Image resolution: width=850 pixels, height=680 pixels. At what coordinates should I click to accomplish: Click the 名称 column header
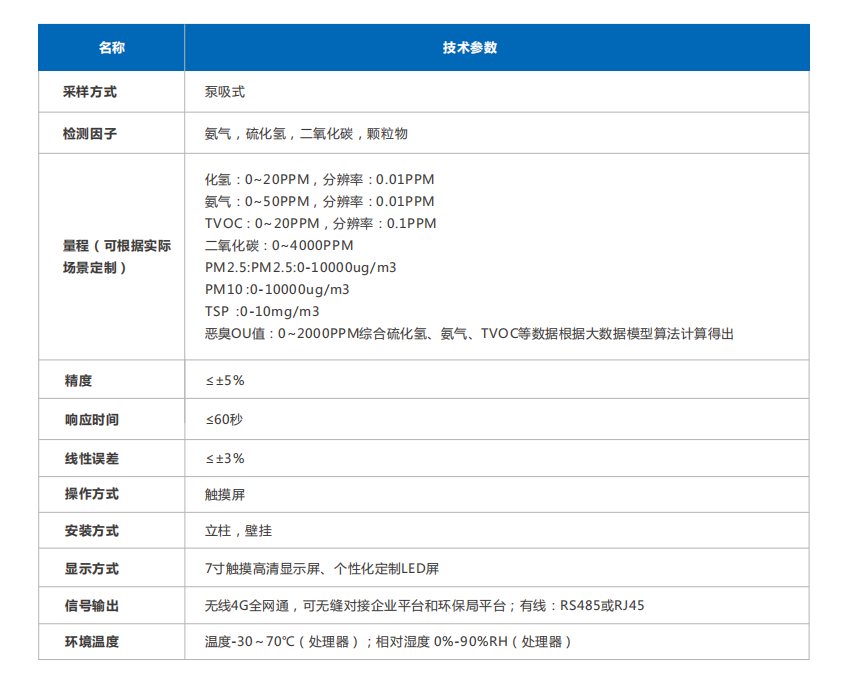pos(111,47)
